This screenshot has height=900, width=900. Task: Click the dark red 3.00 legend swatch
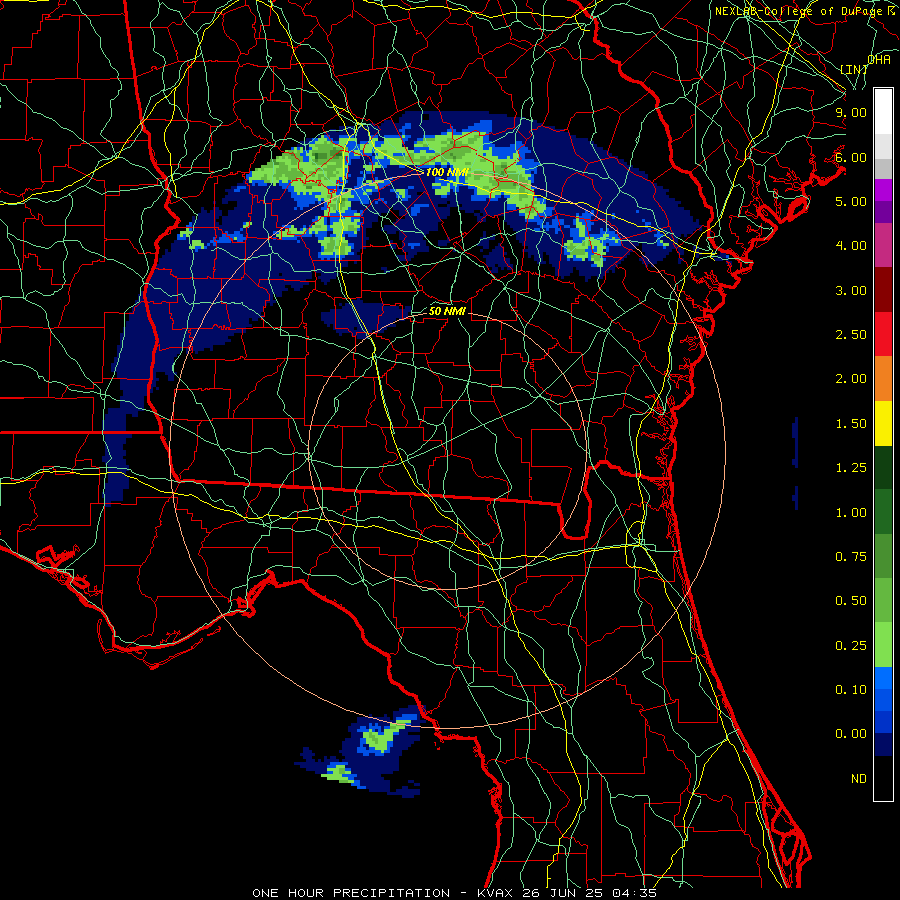click(x=883, y=290)
